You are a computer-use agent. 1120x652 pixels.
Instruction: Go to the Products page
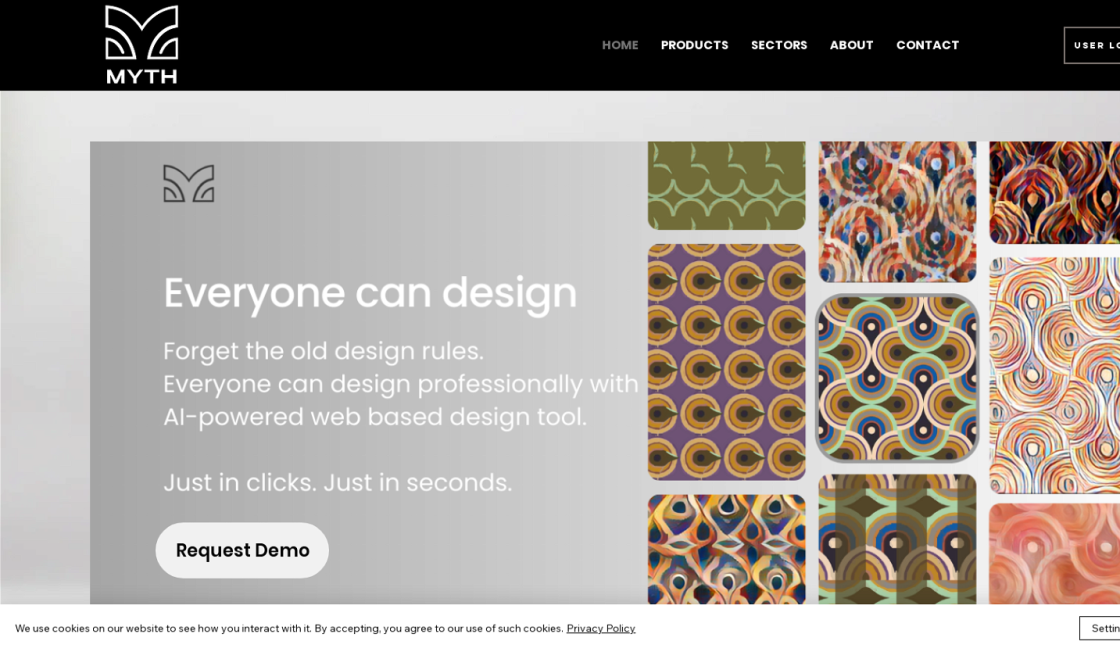694,45
